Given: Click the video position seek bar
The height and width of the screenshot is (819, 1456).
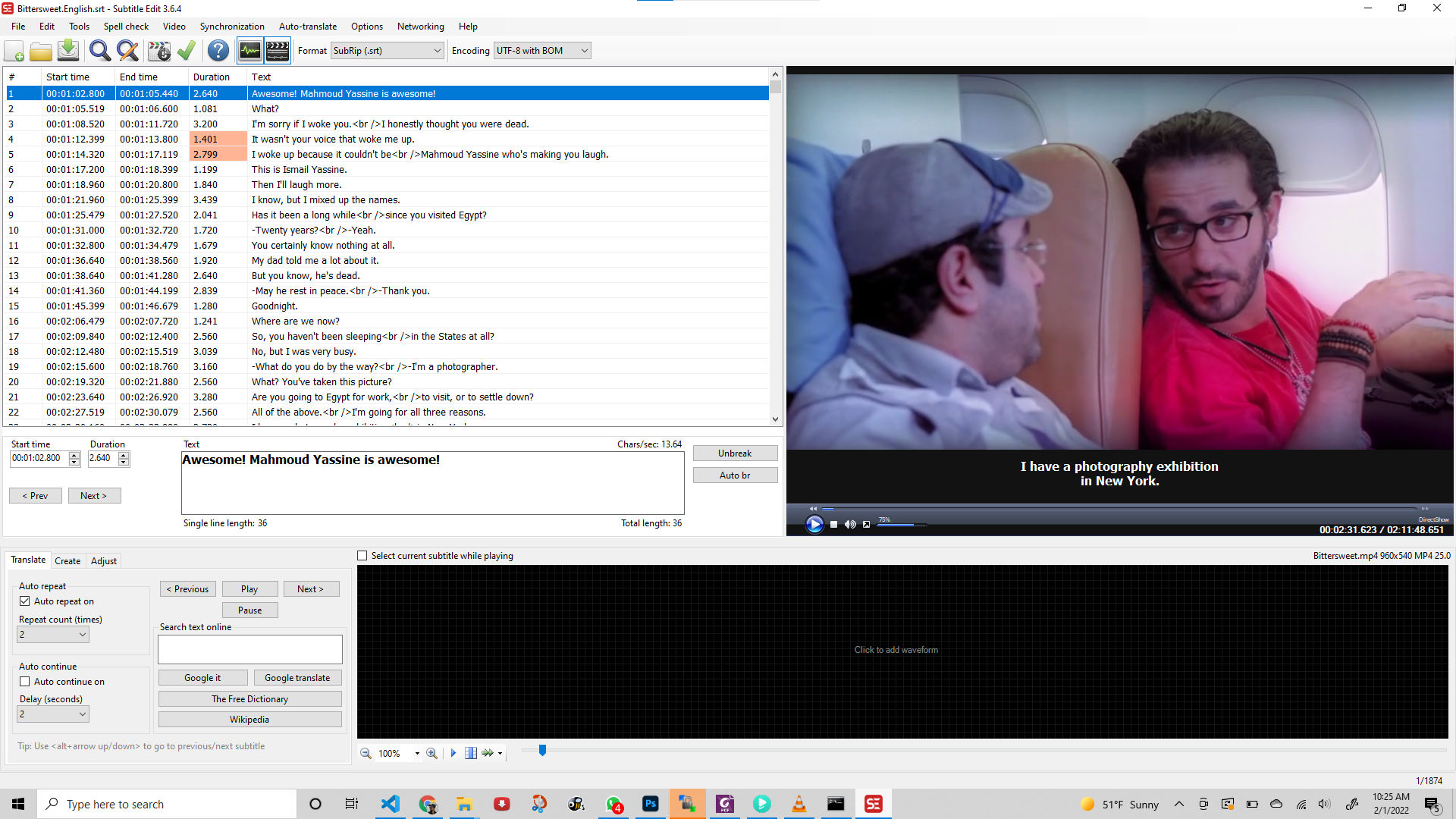Looking at the screenshot, I should coord(1119,509).
